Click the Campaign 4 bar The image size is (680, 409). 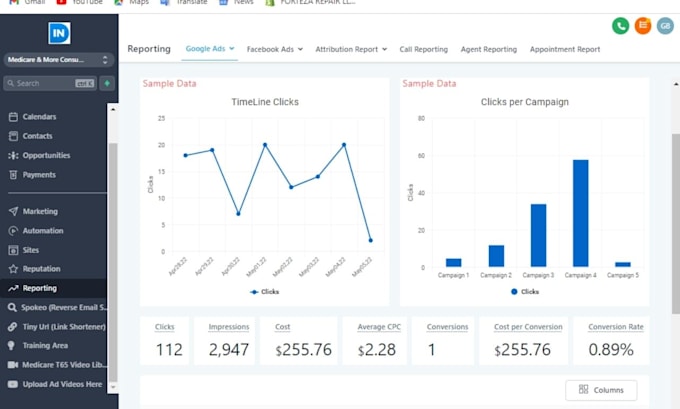click(x=581, y=213)
